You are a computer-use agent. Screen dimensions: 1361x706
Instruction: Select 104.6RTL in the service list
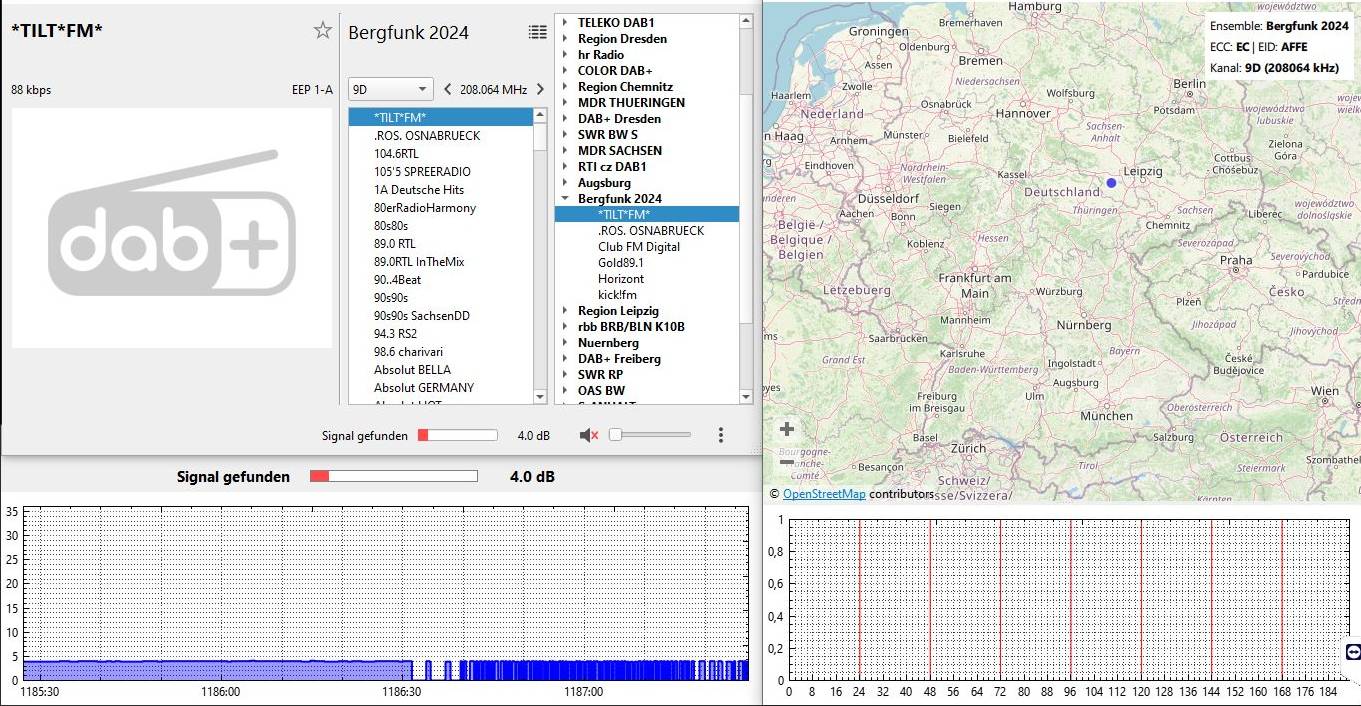tap(396, 154)
